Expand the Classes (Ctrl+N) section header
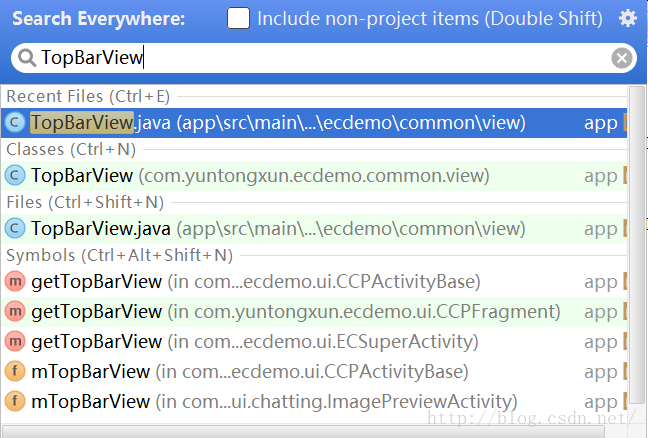 71,149
